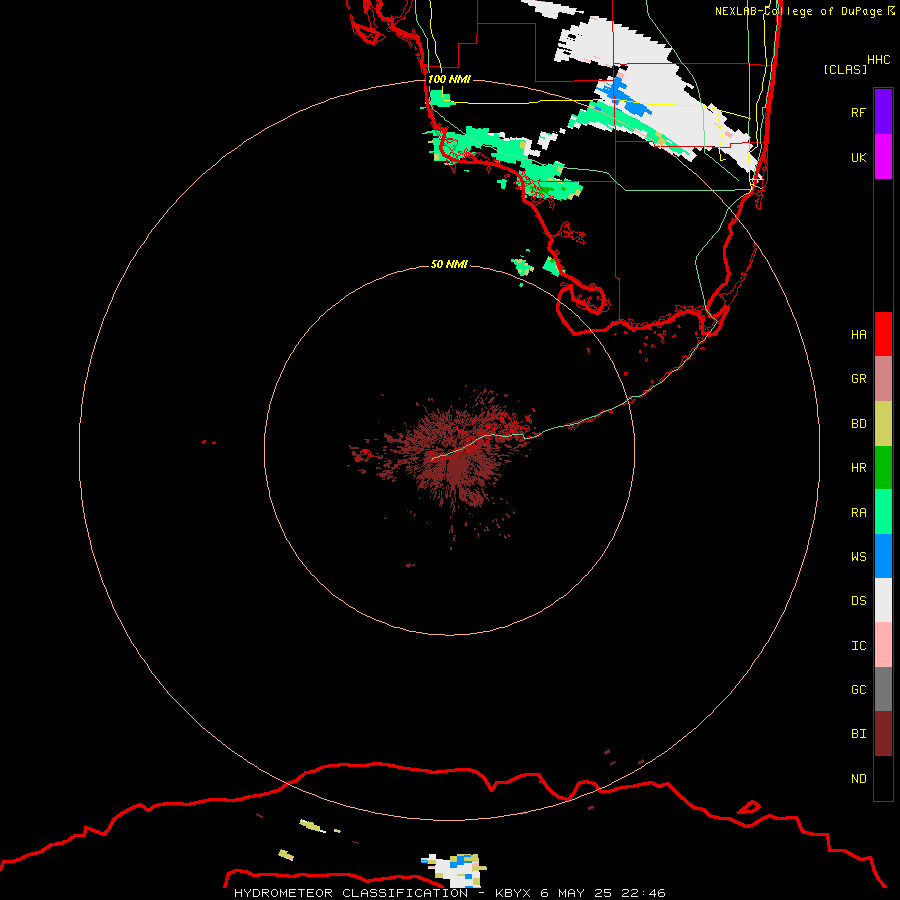Click the UK magenta legend swatch
The width and height of the screenshot is (900, 900).
coord(883,157)
